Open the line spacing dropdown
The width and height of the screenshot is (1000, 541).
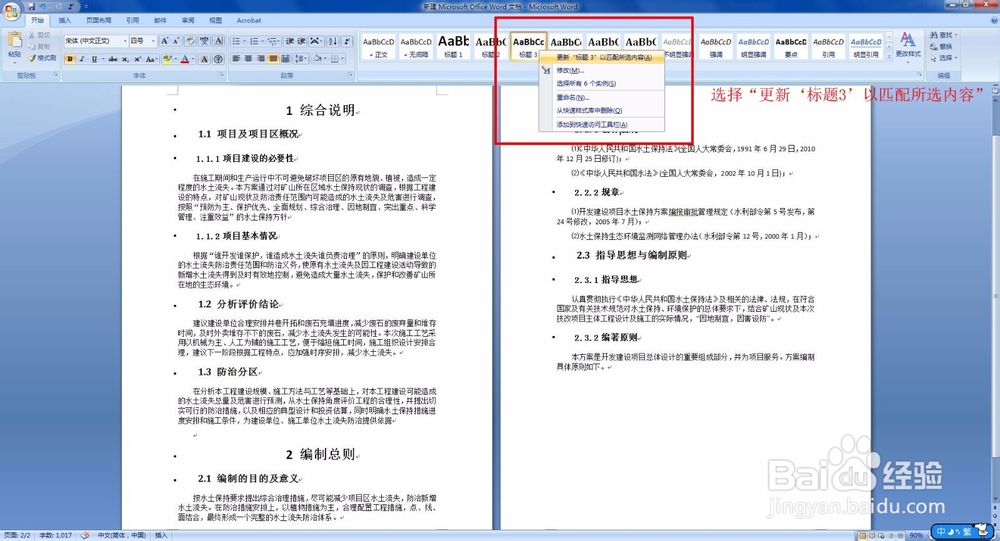click(302, 59)
